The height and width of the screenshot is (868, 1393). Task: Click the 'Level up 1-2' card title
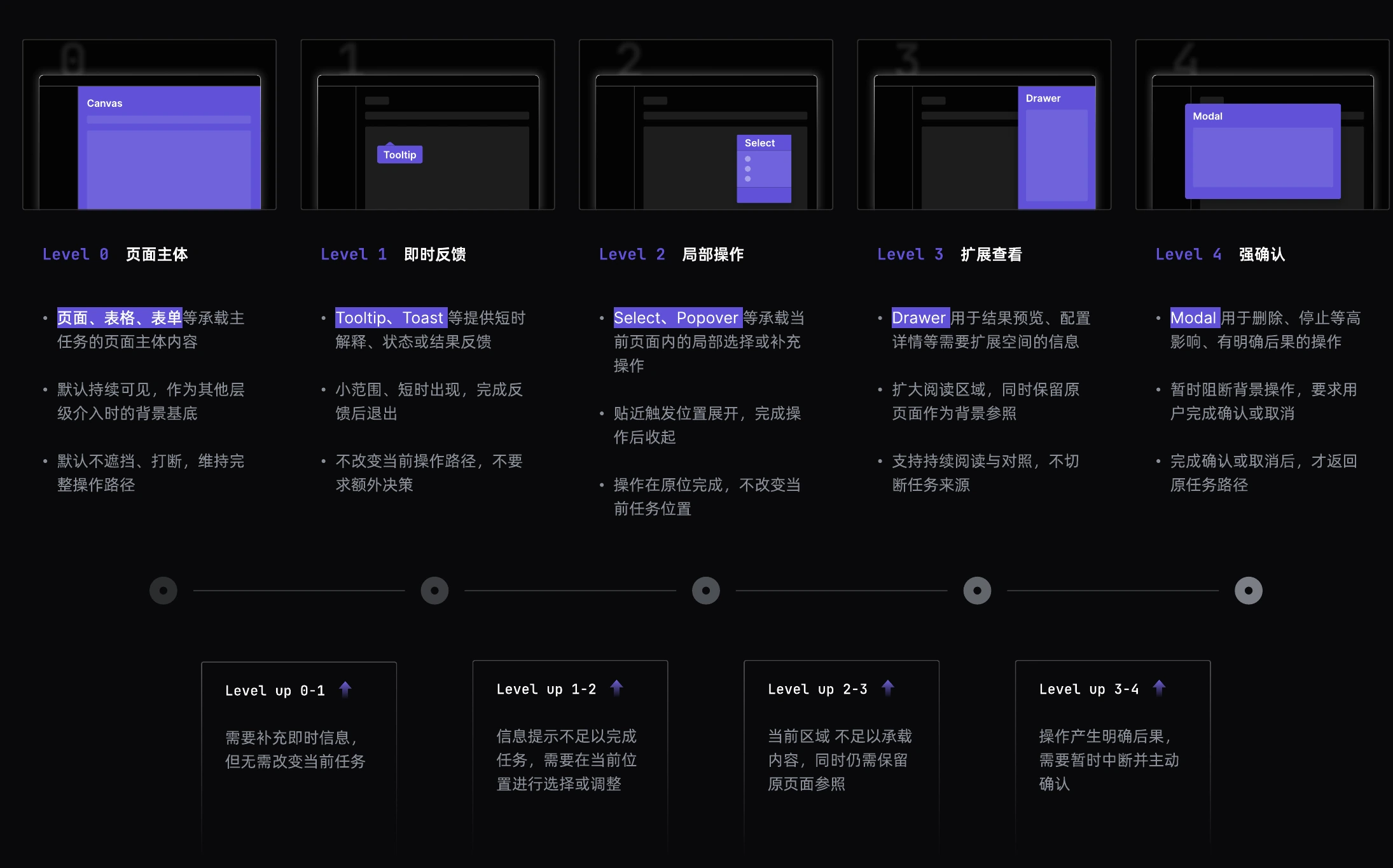(x=546, y=689)
